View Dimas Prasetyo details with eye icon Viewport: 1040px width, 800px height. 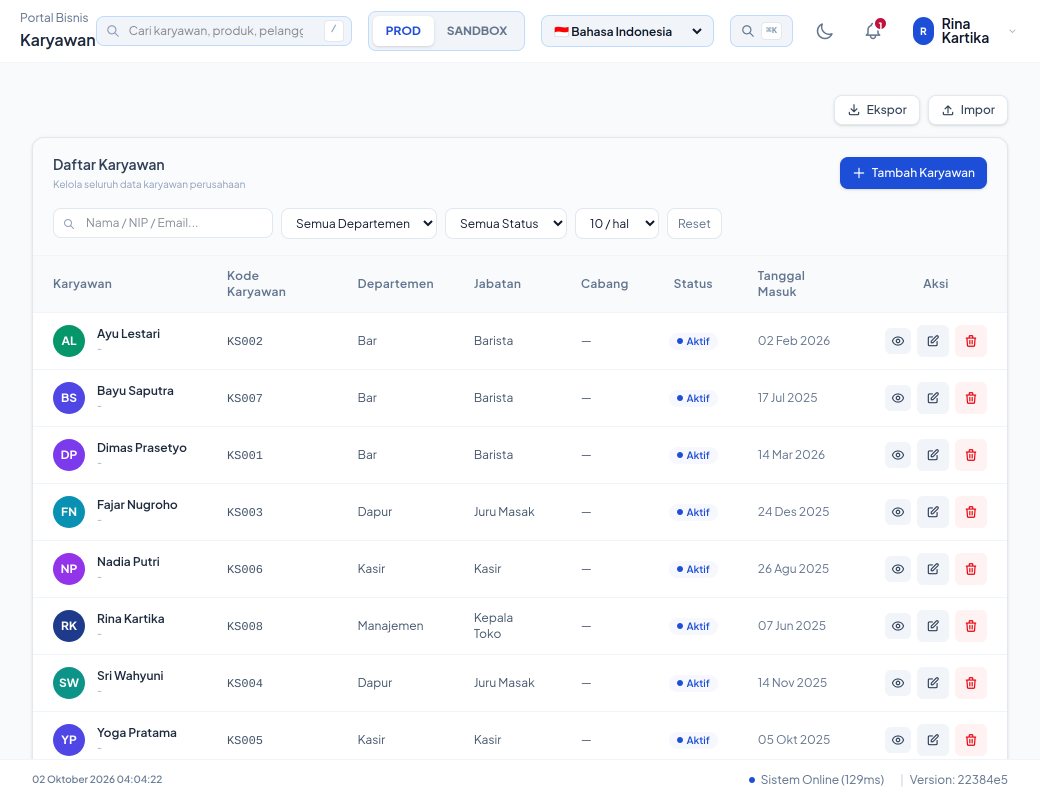pos(897,455)
